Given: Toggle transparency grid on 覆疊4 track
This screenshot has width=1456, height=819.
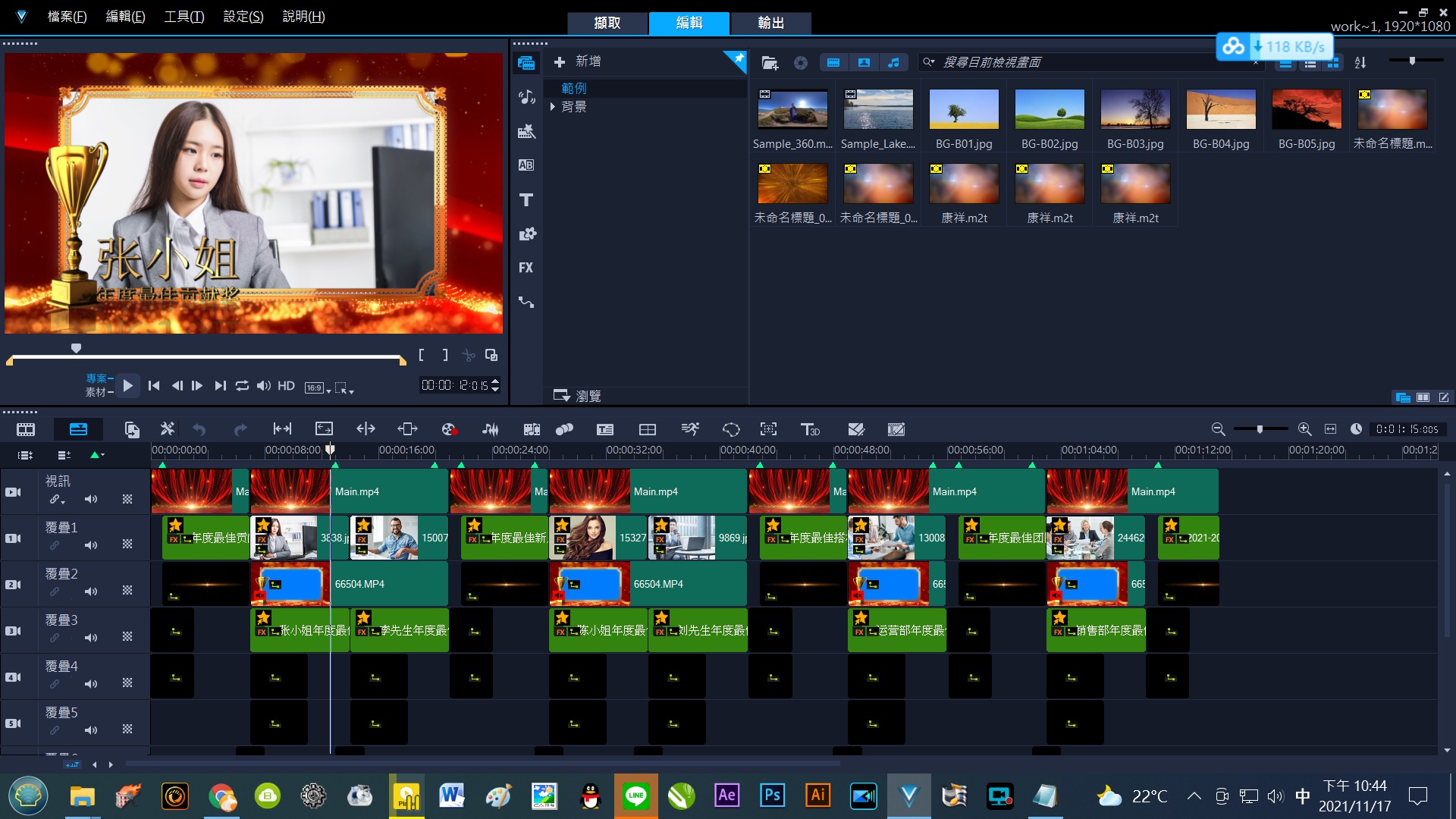Looking at the screenshot, I should (x=127, y=683).
